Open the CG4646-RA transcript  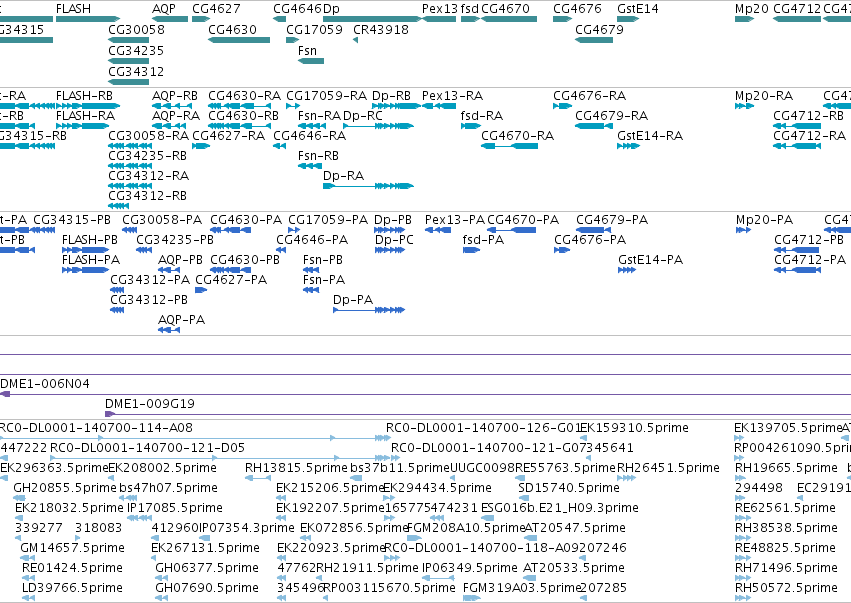coord(280,146)
